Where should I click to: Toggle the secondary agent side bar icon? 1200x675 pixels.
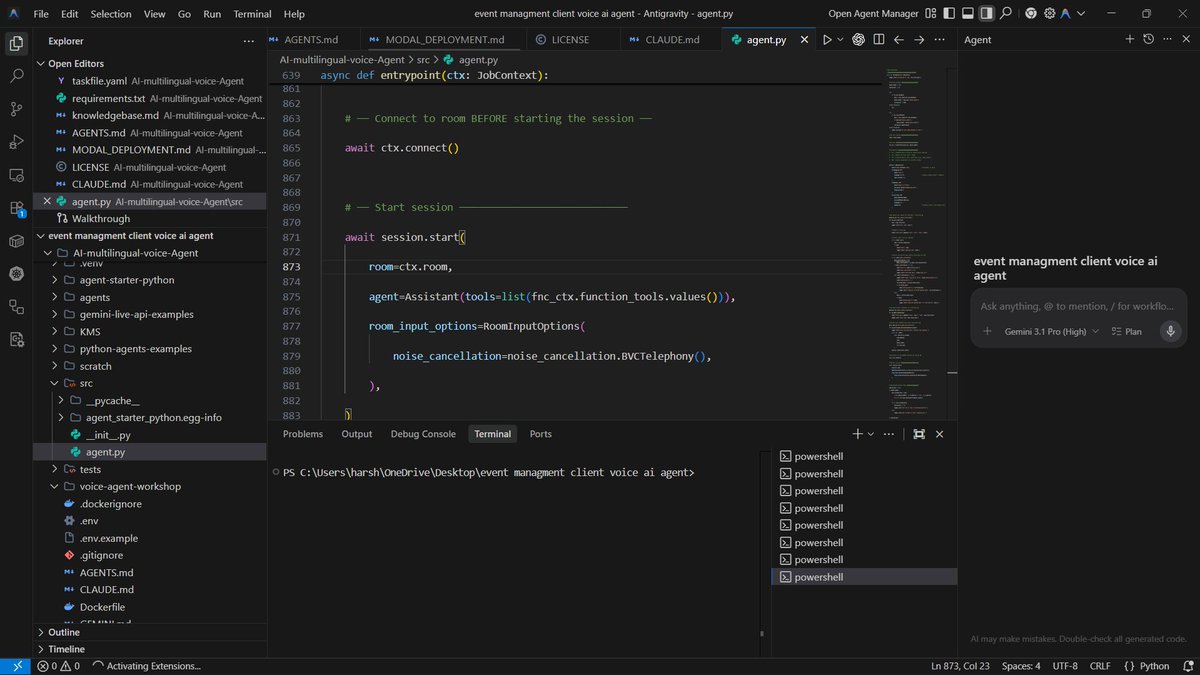tap(986, 14)
